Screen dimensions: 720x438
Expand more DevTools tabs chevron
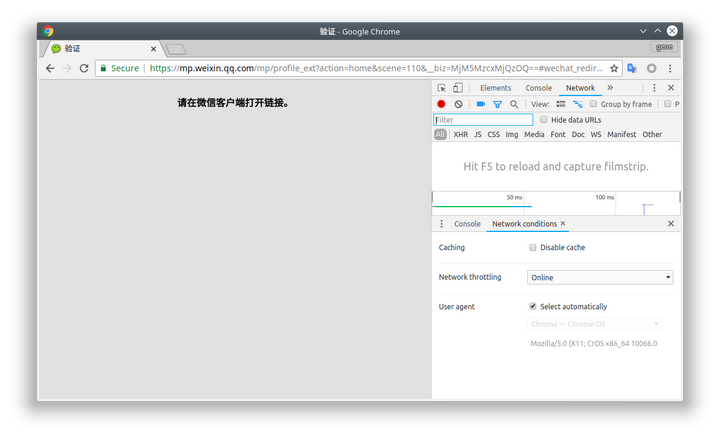click(x=610, y=88)
